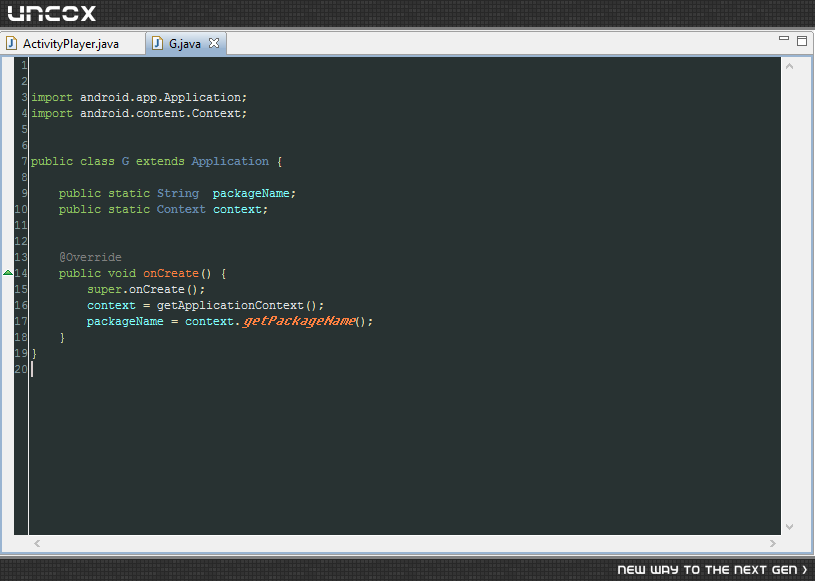Close the G.java tab
815x581 pixels.
(x=214, y=43)
